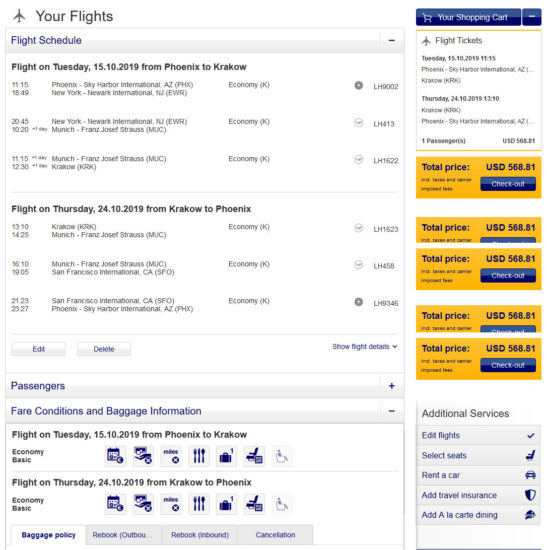Image resolution: width=547 pixels, height=550 pixels.
Task: Click the outbound miles-not-earned icon
Action: point(171,456)
